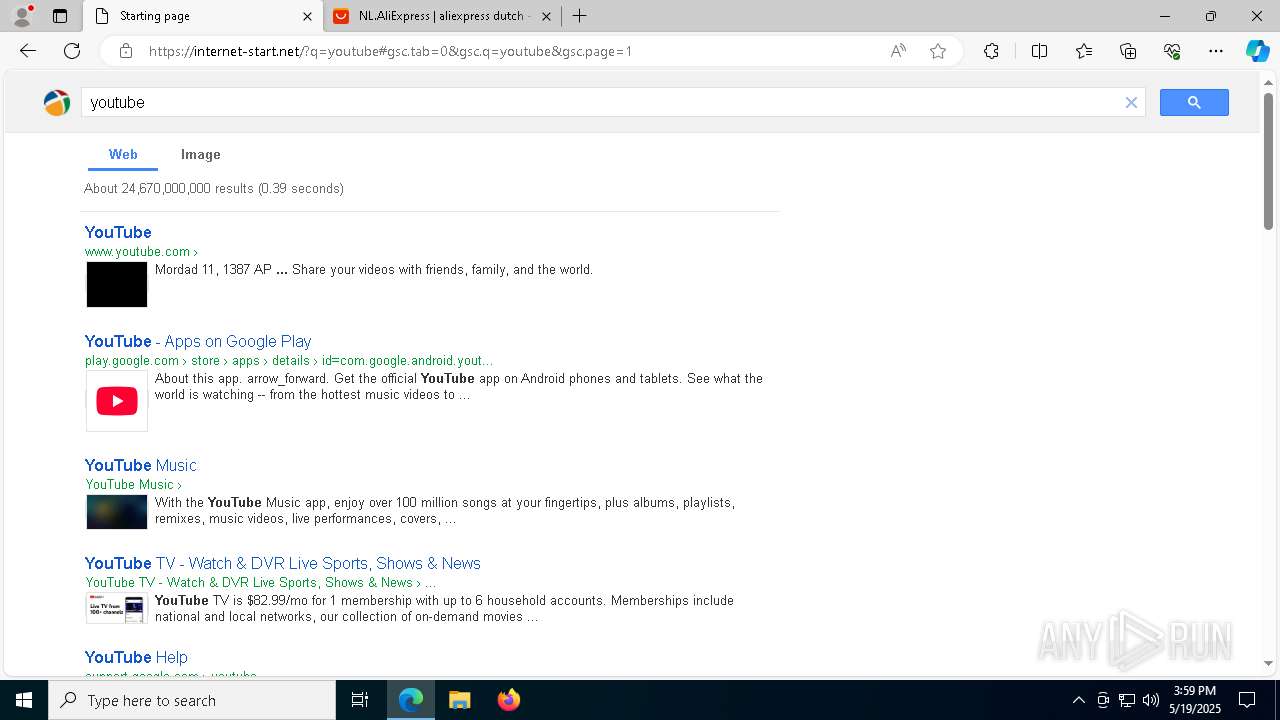Click the Edge taskbar icon
Image resolution: width=1280 pixels, height=720 pixels.
[x=411, y=700]
